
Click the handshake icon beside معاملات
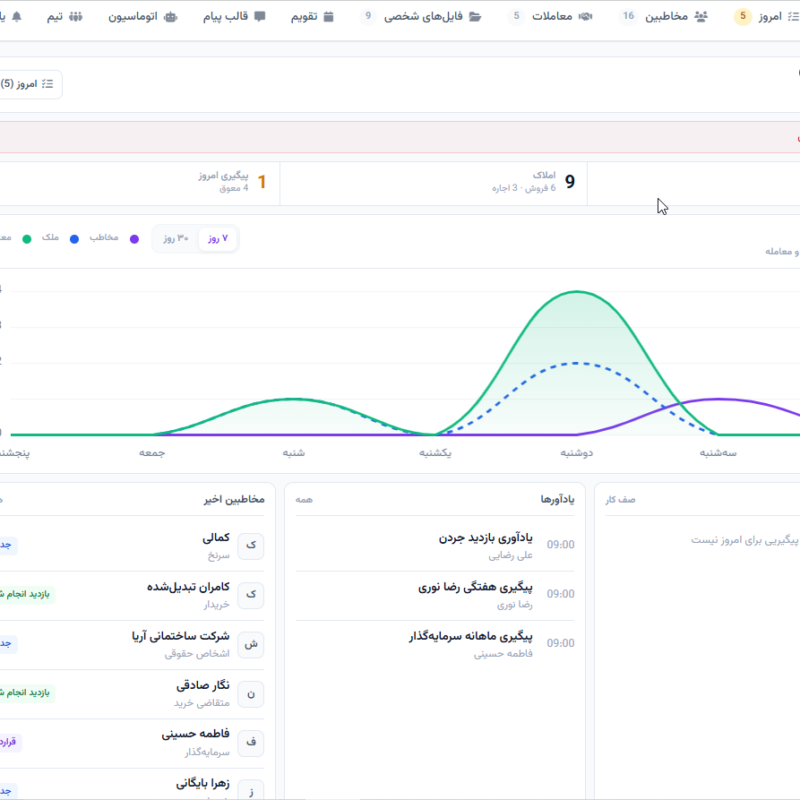pyautogui.click(x=585, y=16)
